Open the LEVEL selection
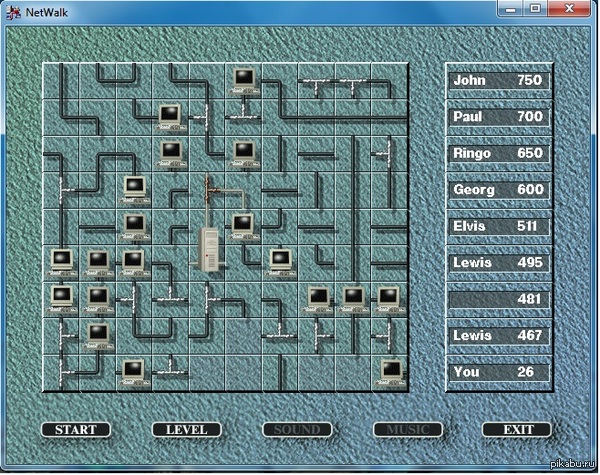Image resolution: width=600 pixels, height=475 pixels. click(186, 430)
